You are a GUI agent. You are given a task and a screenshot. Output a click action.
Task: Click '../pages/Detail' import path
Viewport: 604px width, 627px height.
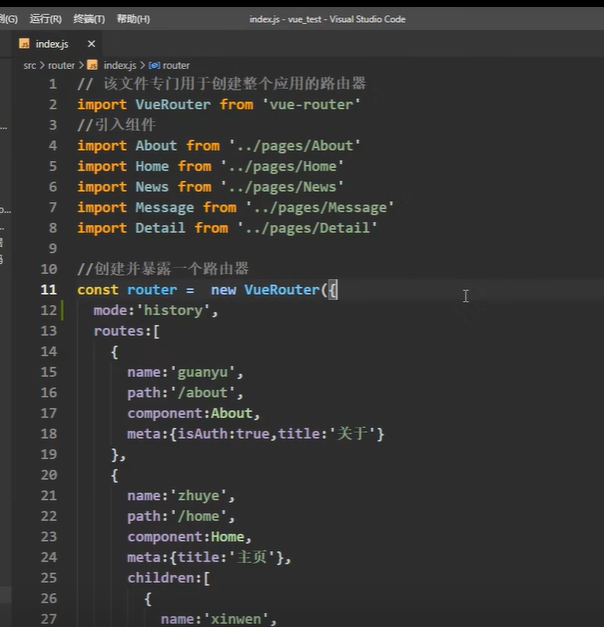(x=307, y=228)
